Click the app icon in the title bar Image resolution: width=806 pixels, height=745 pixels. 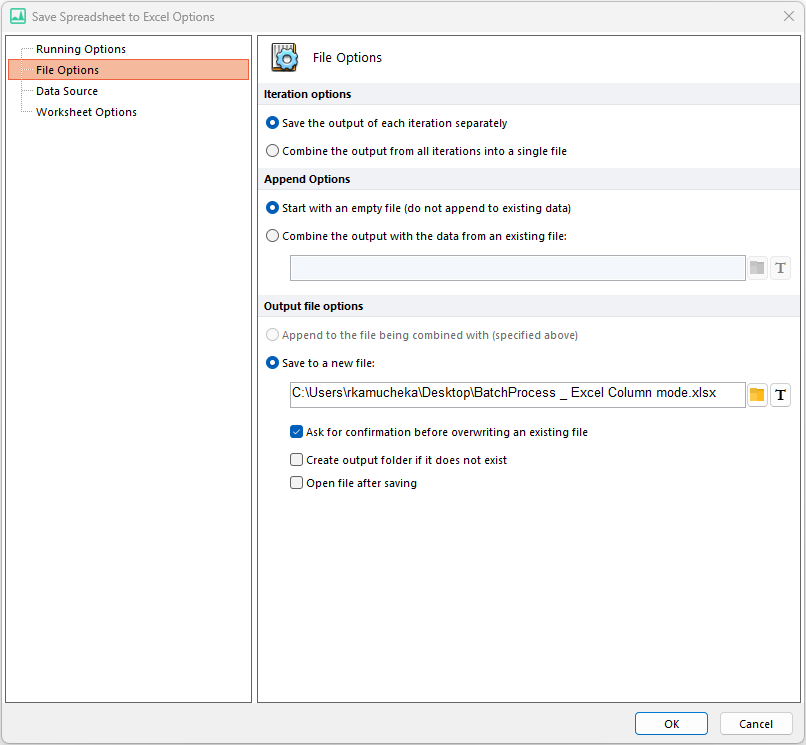point(18,16)
